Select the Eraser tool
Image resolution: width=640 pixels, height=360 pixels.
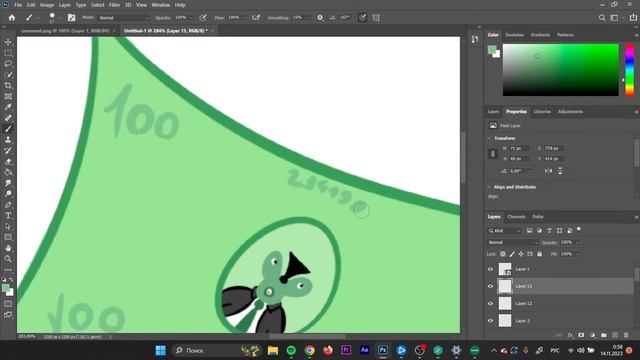[x=8, y=161]
